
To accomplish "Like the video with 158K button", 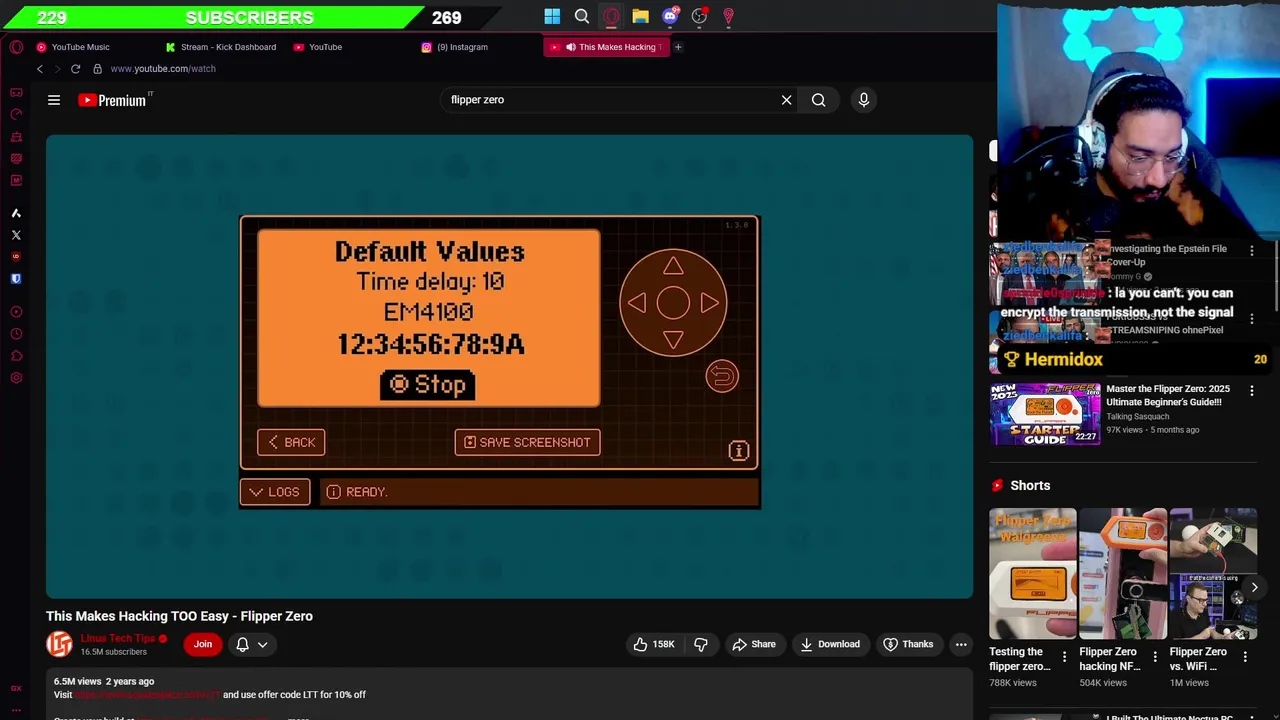I will point(653,644).
